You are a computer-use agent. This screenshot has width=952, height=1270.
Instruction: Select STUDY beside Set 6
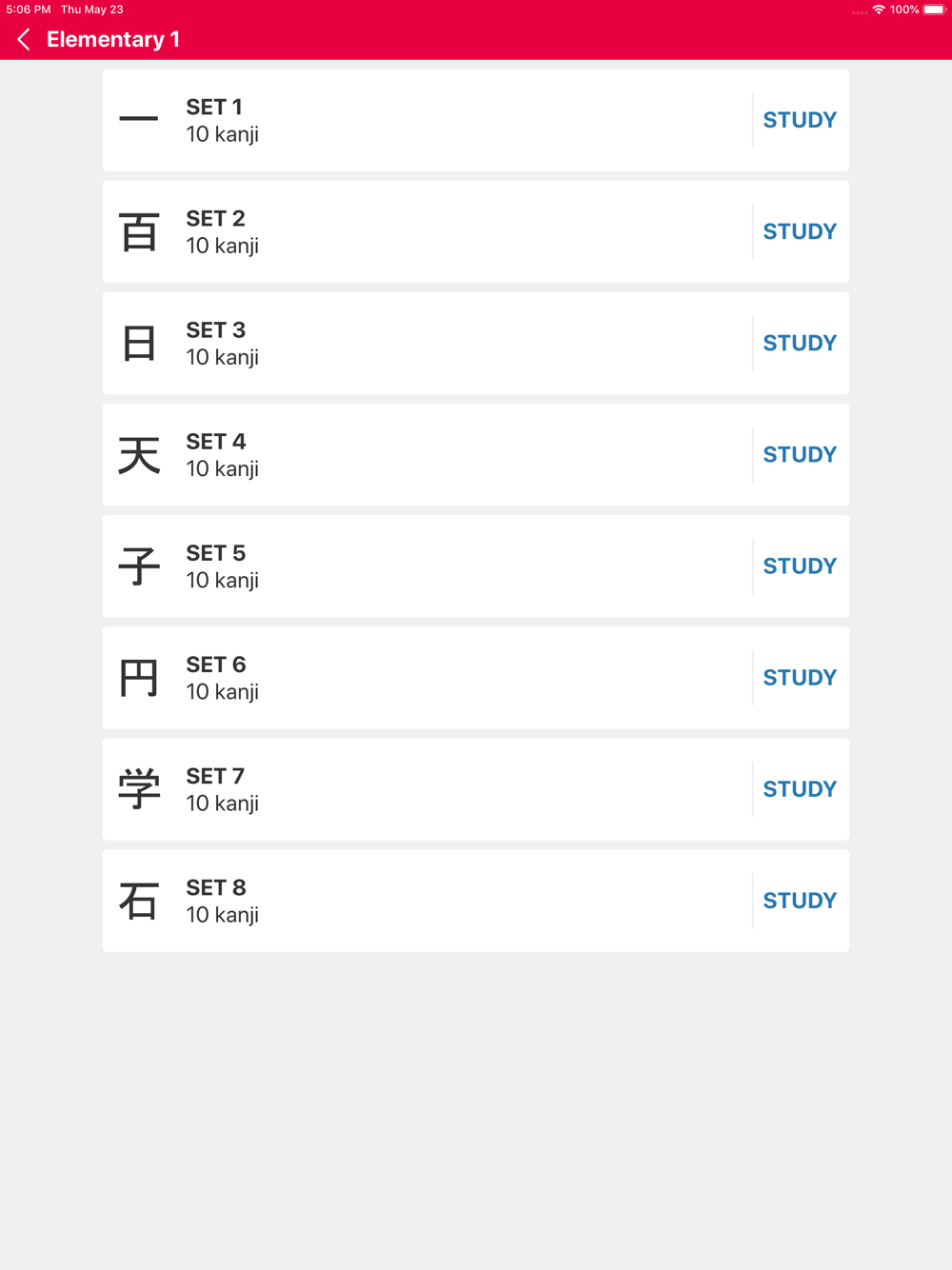pos(800,678)
